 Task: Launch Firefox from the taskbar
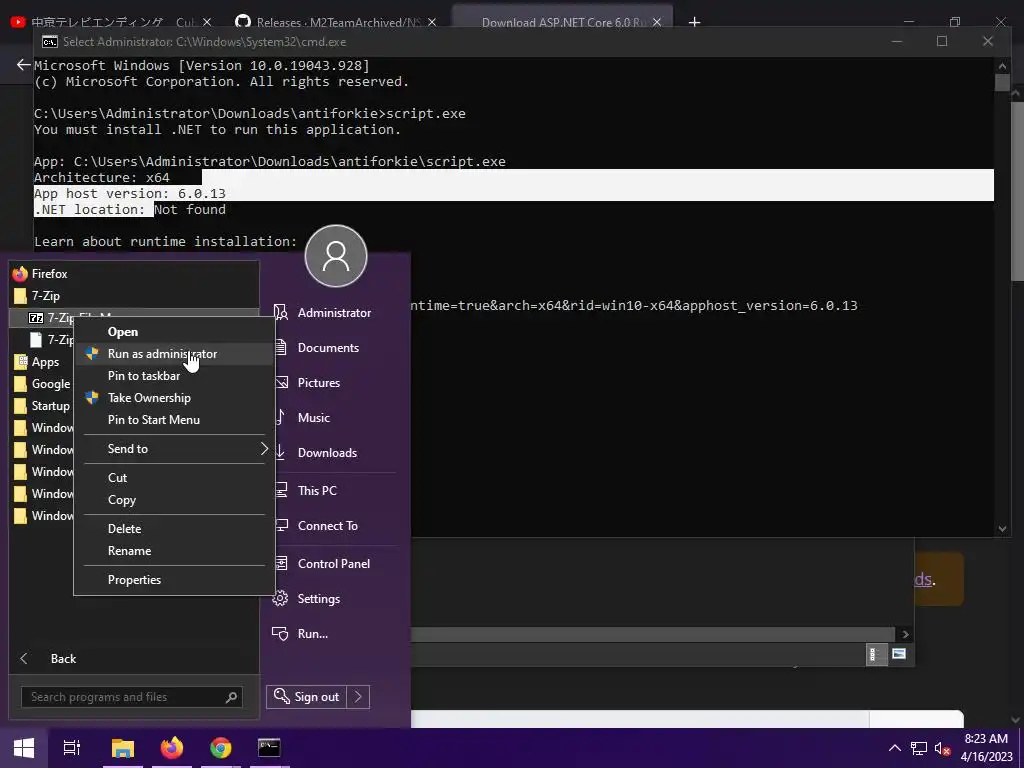click(172, 748)
